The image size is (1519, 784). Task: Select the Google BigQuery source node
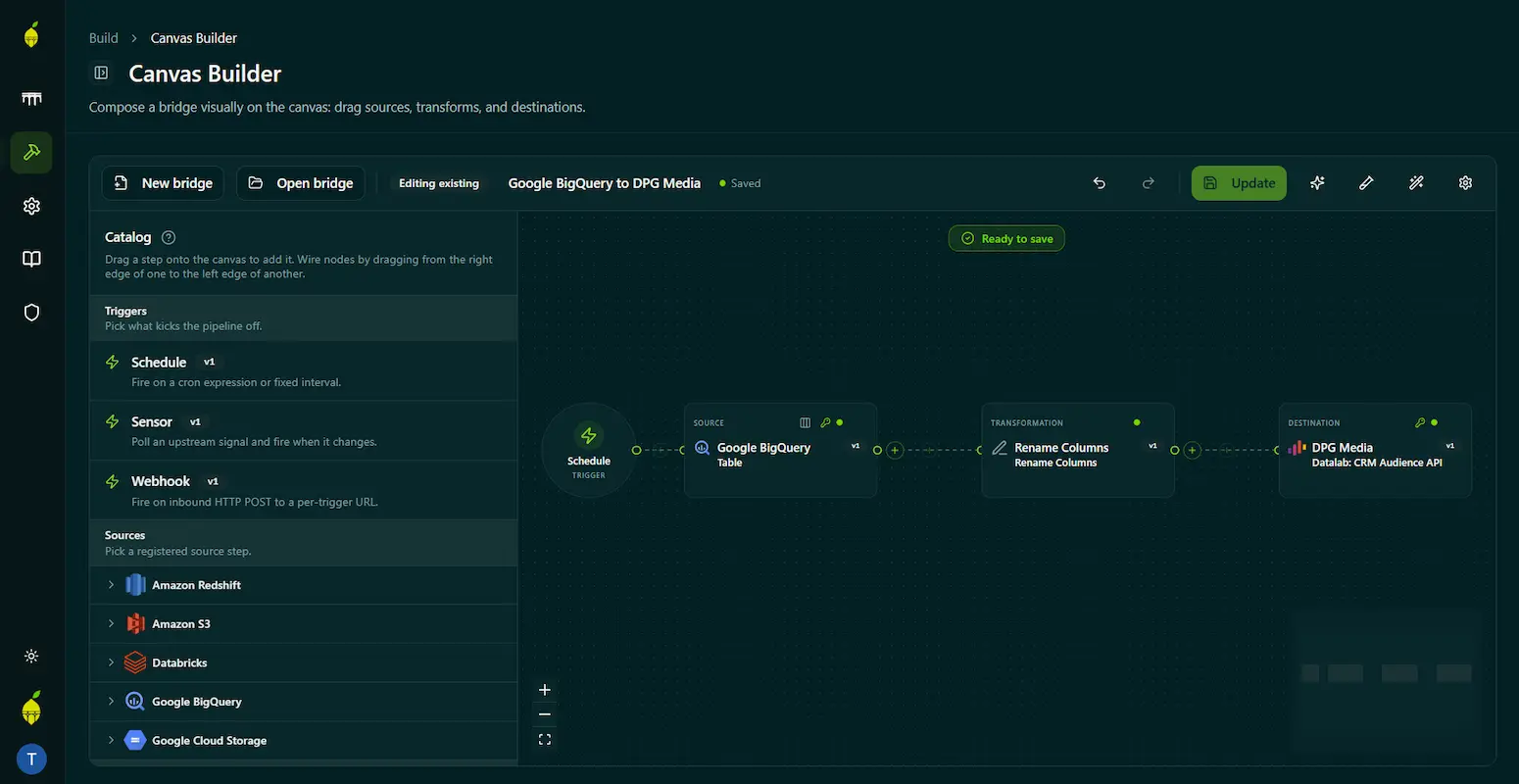click(780, 450)
